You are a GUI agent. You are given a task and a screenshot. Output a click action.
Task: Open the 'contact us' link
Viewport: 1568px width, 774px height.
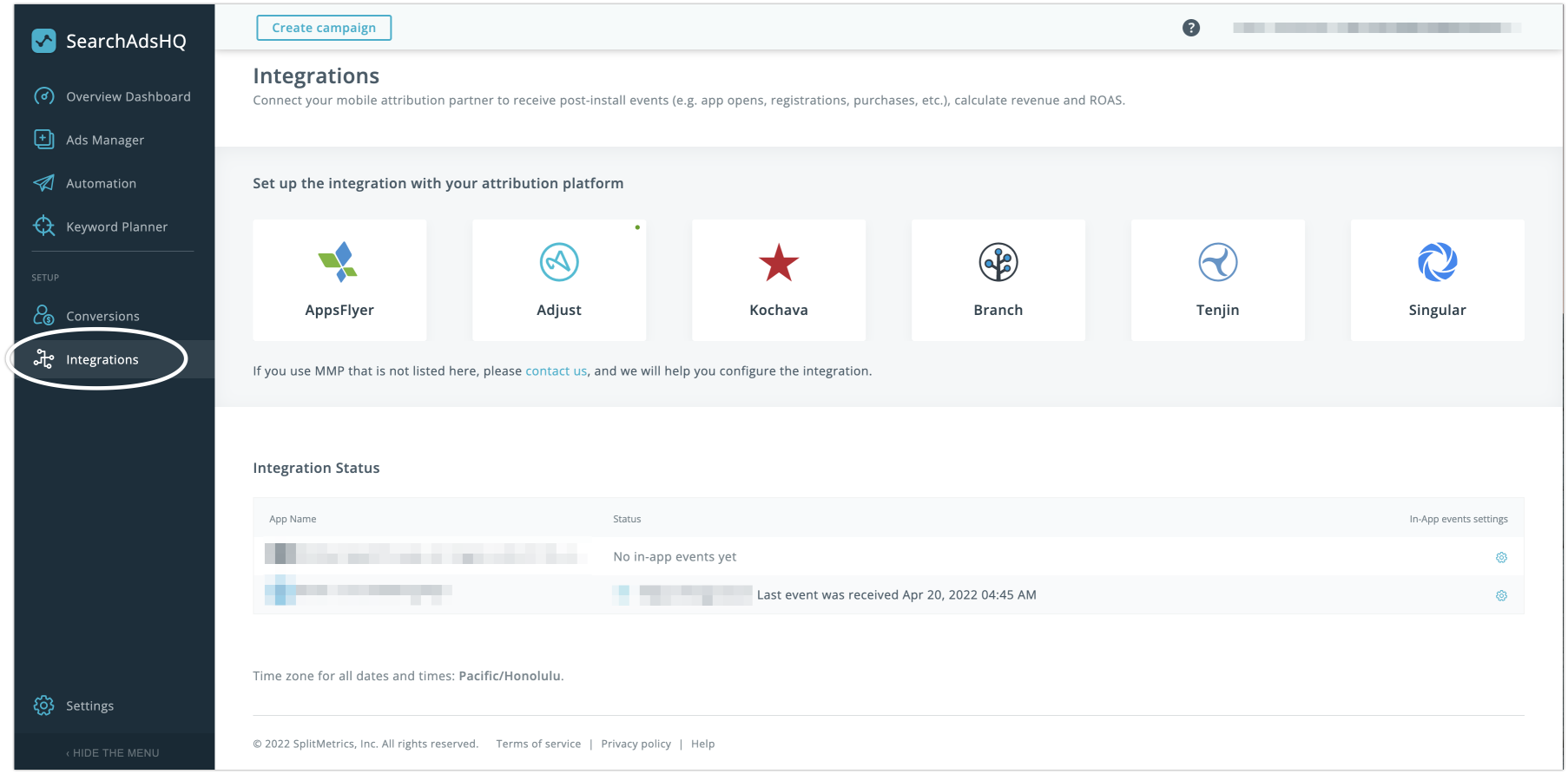pos(556,371)
